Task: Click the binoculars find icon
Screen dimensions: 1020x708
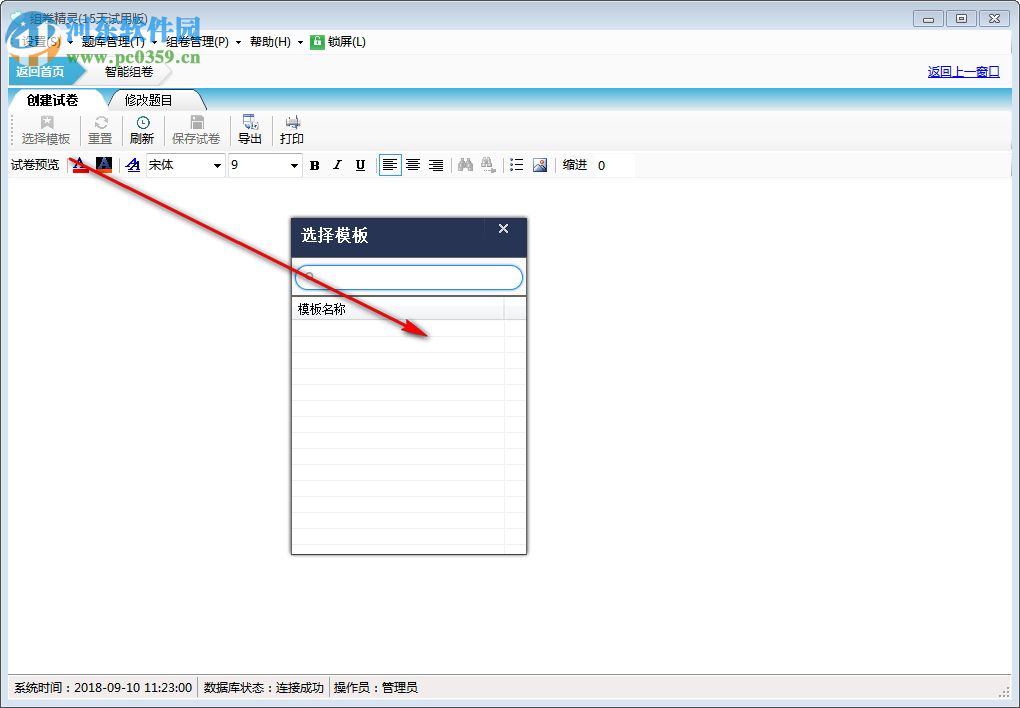Action: tap(465, 165)
